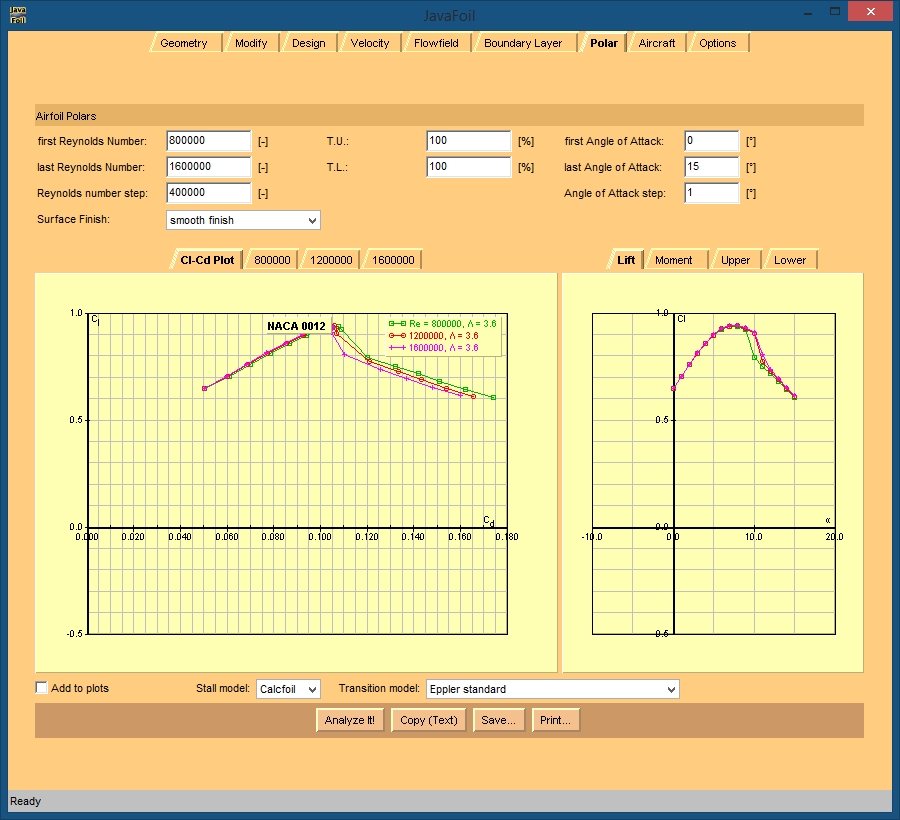The height and width of the screenshot is (820, 900).
Task: Click the red 1200000 legend entry
Action: coord(434,336)
